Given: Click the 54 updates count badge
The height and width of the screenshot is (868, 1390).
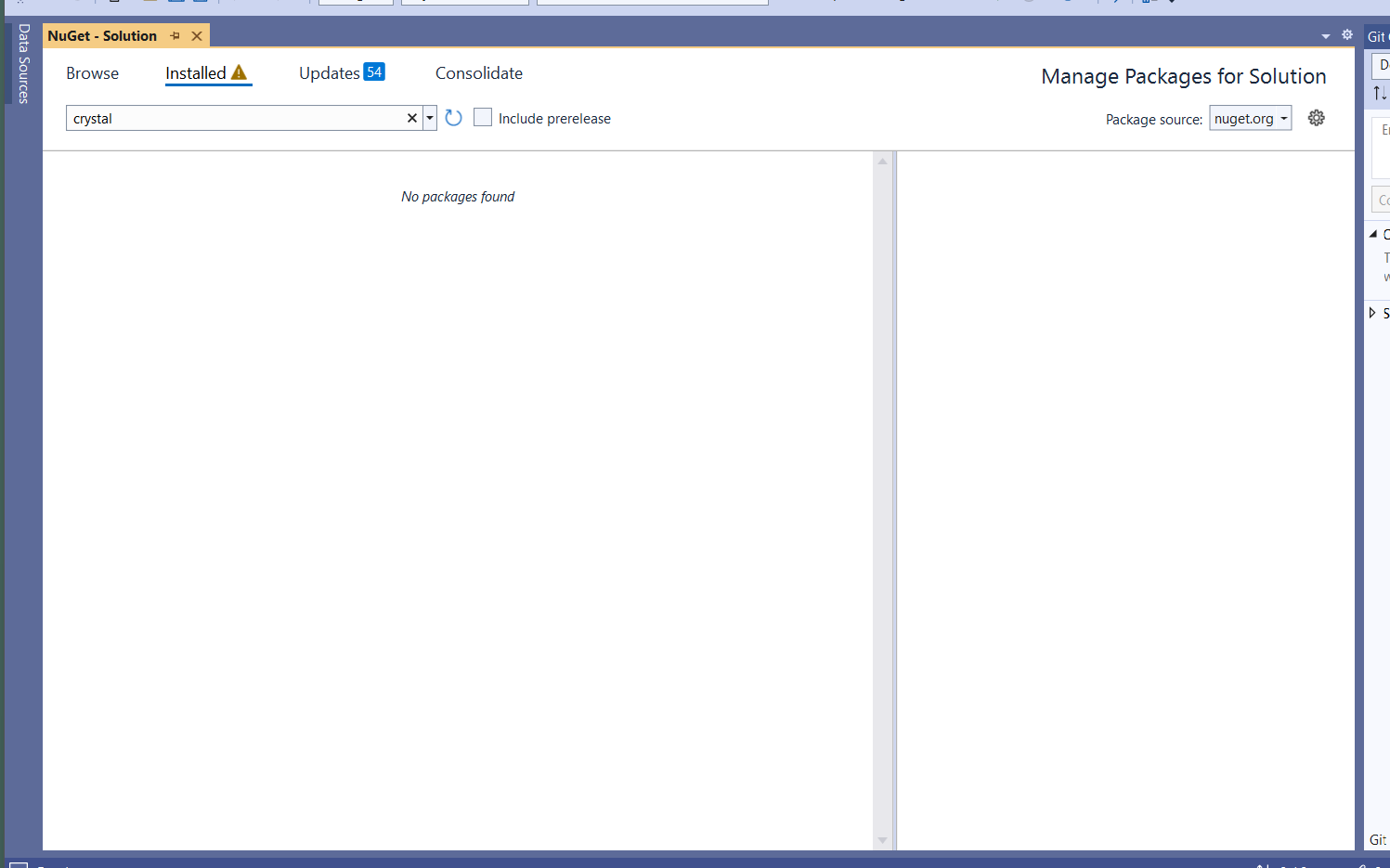Looking at the screenshot, I should 374,71.
